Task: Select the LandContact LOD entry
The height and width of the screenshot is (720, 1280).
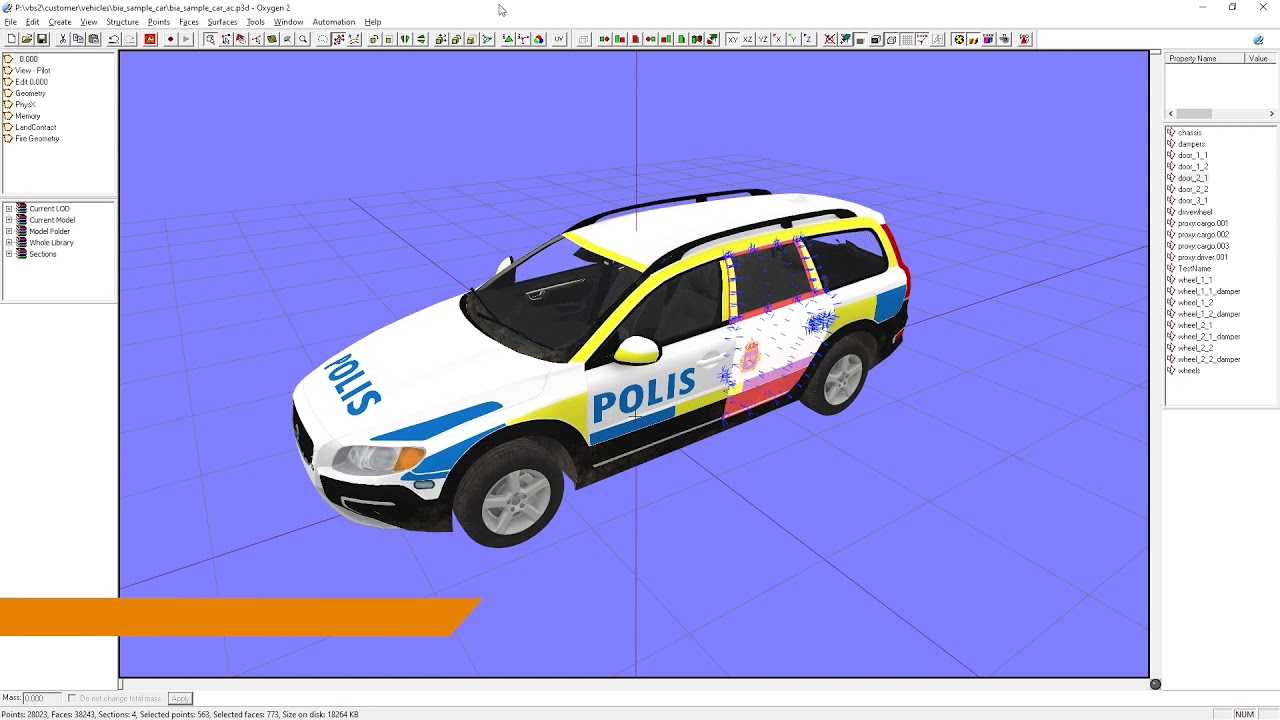Action: [35, 127]
